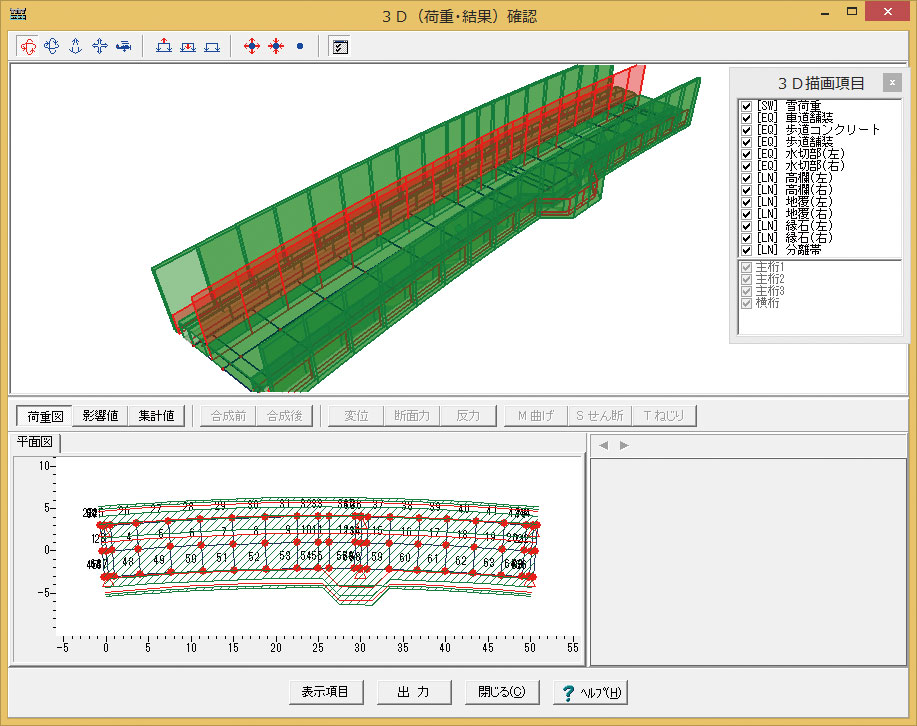Toggle the 3D drawing items checklist icon

pos(340,46)
